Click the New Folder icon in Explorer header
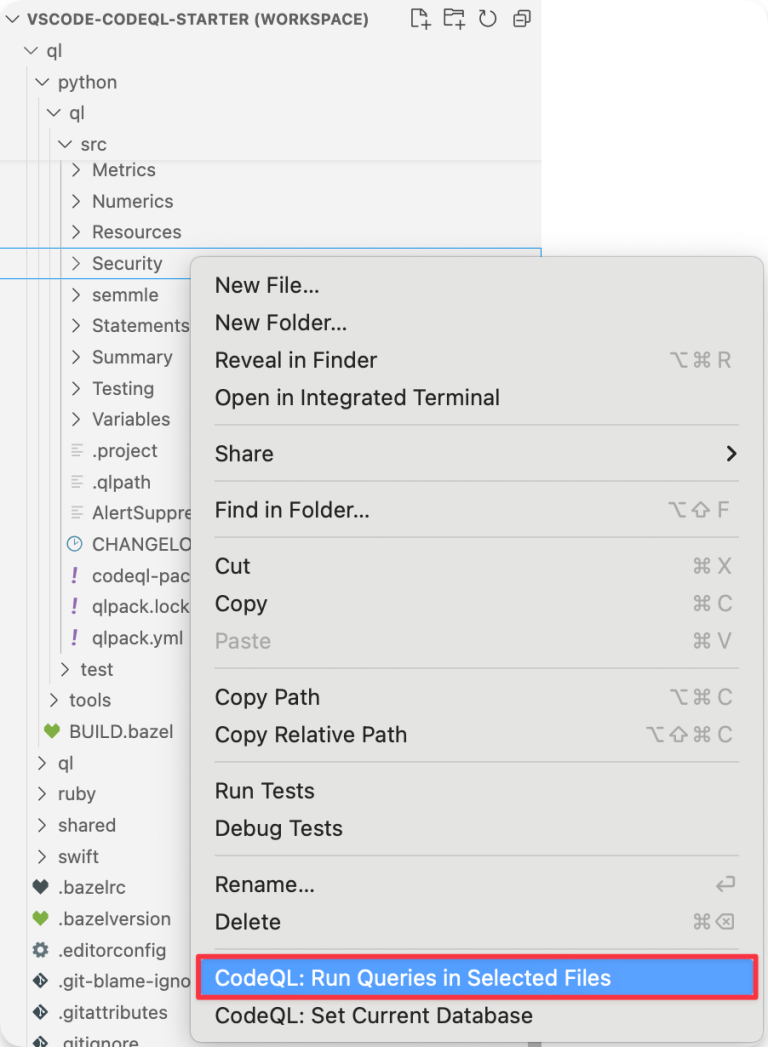 [x=453, y=18]
